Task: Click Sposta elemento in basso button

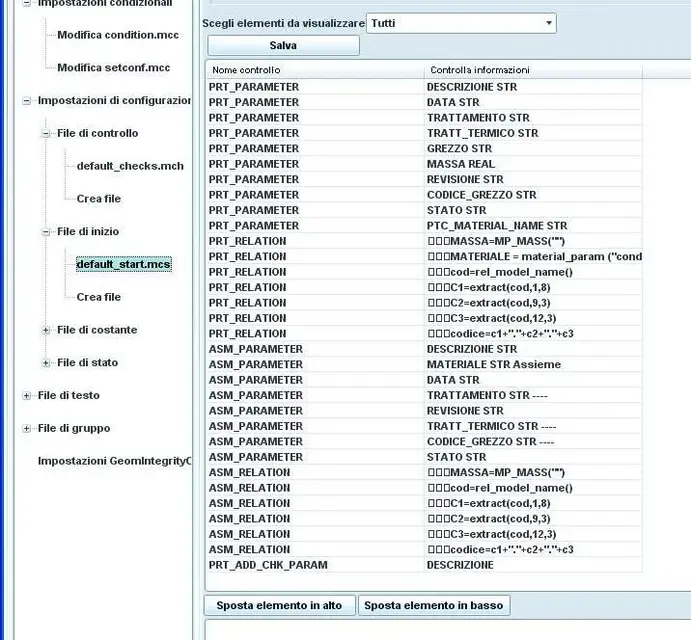Action: (x=434, y=605)
